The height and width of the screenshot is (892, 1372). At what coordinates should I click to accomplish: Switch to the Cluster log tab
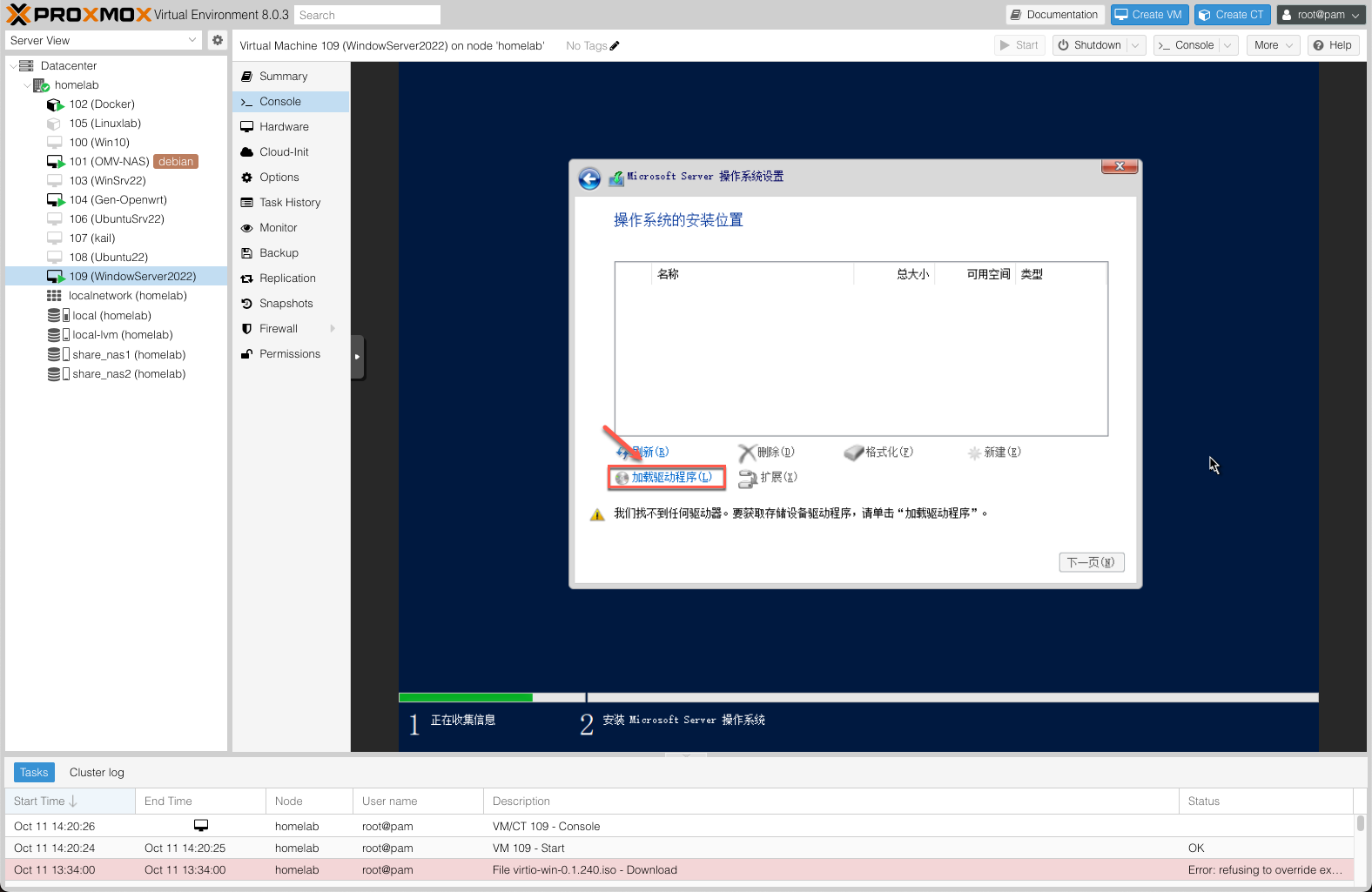(97, 773)
